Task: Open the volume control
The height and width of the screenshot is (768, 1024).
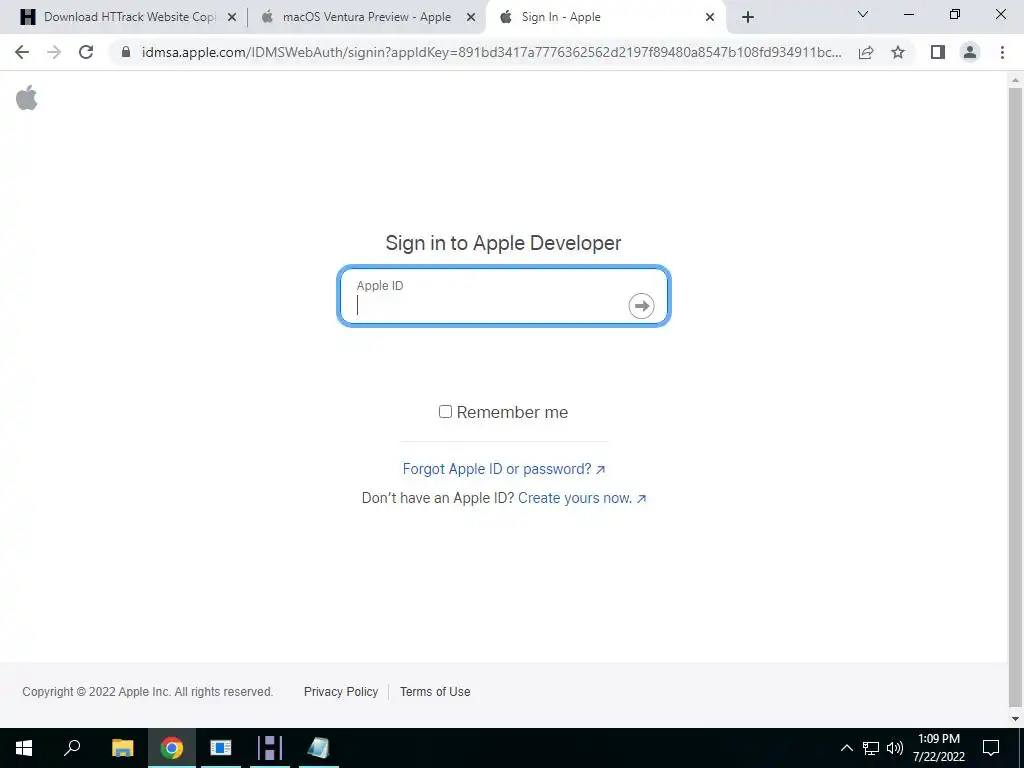Action: coord(895,748)
